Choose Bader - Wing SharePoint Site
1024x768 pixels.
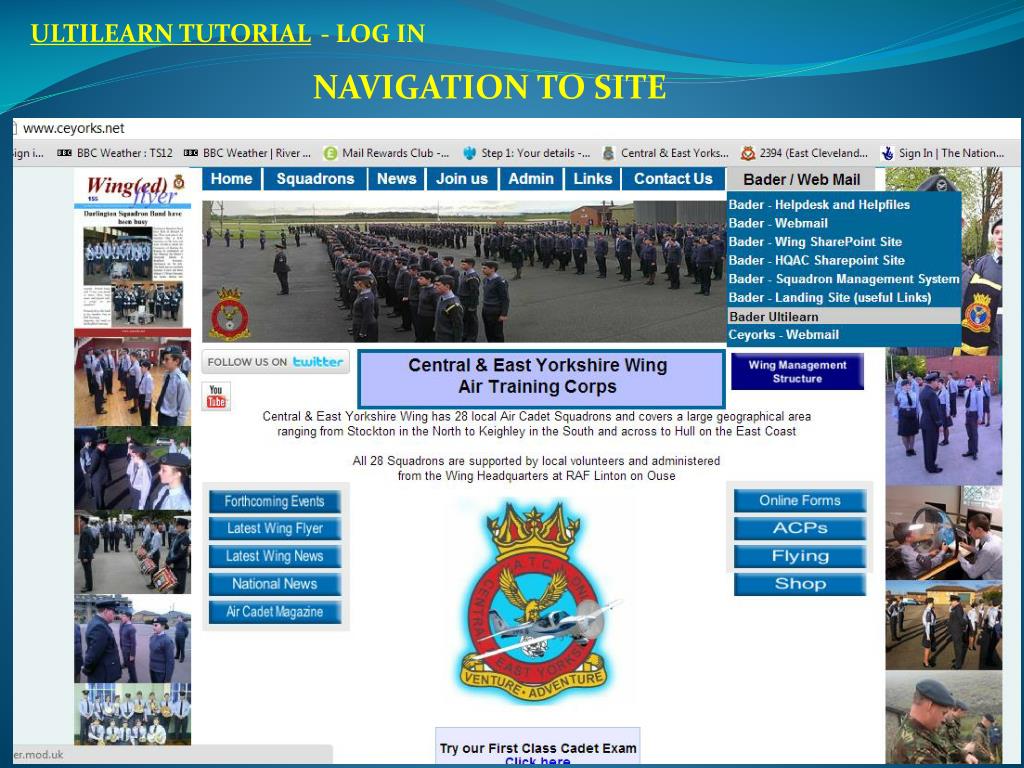point(844,242)
